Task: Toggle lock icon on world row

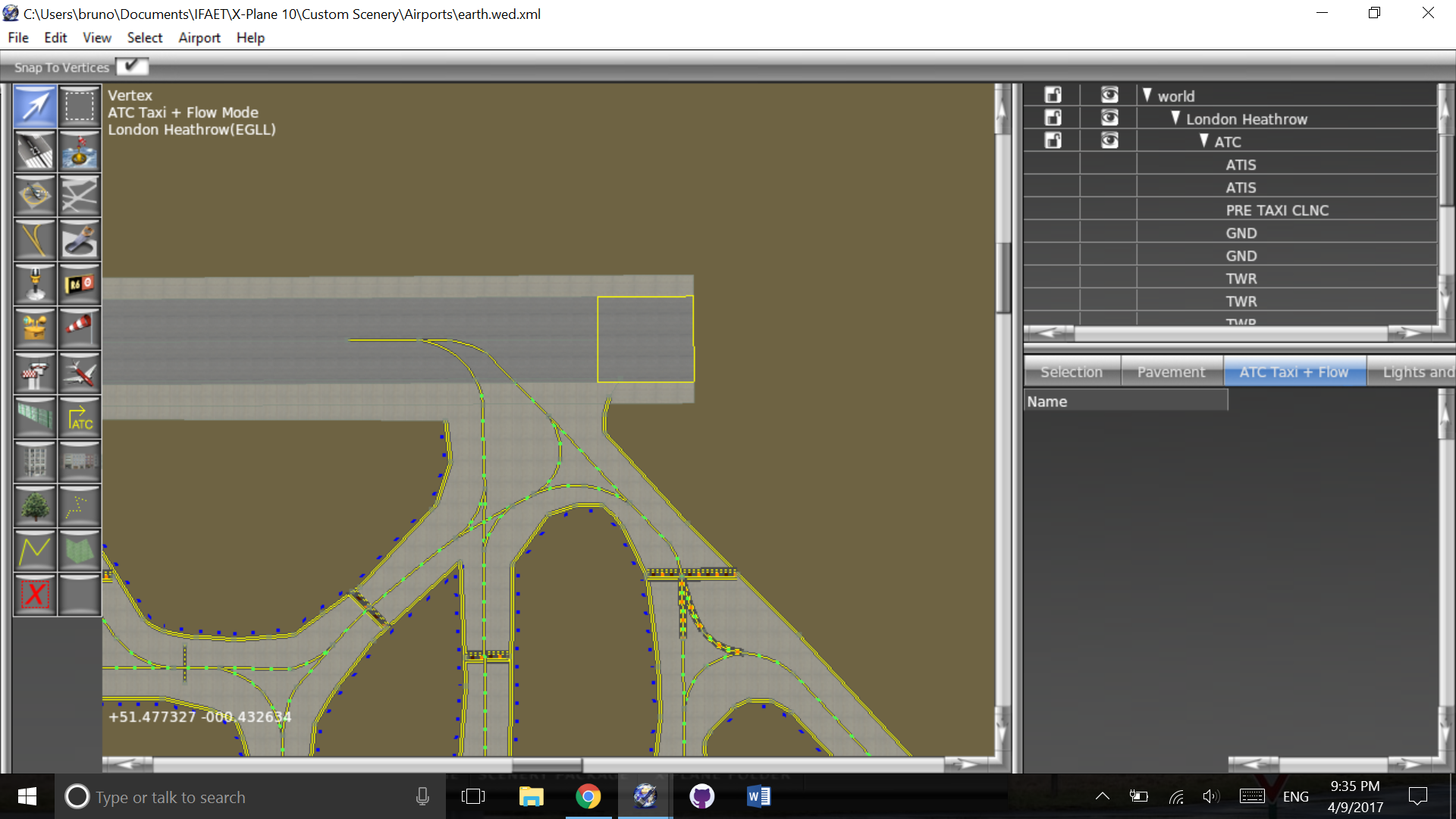Action: 1053,96
